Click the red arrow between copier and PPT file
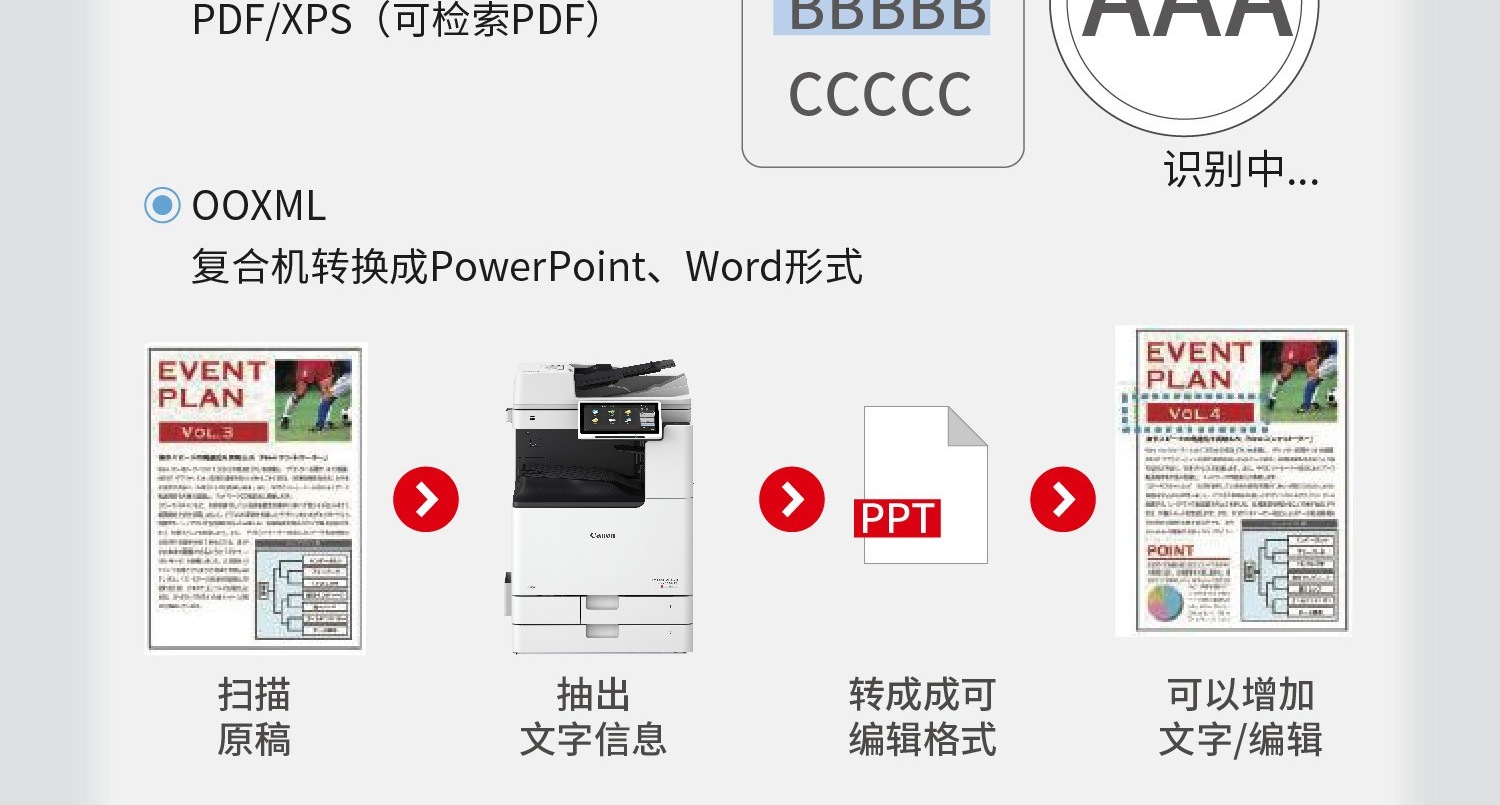1500x805 pixels. 792,498
